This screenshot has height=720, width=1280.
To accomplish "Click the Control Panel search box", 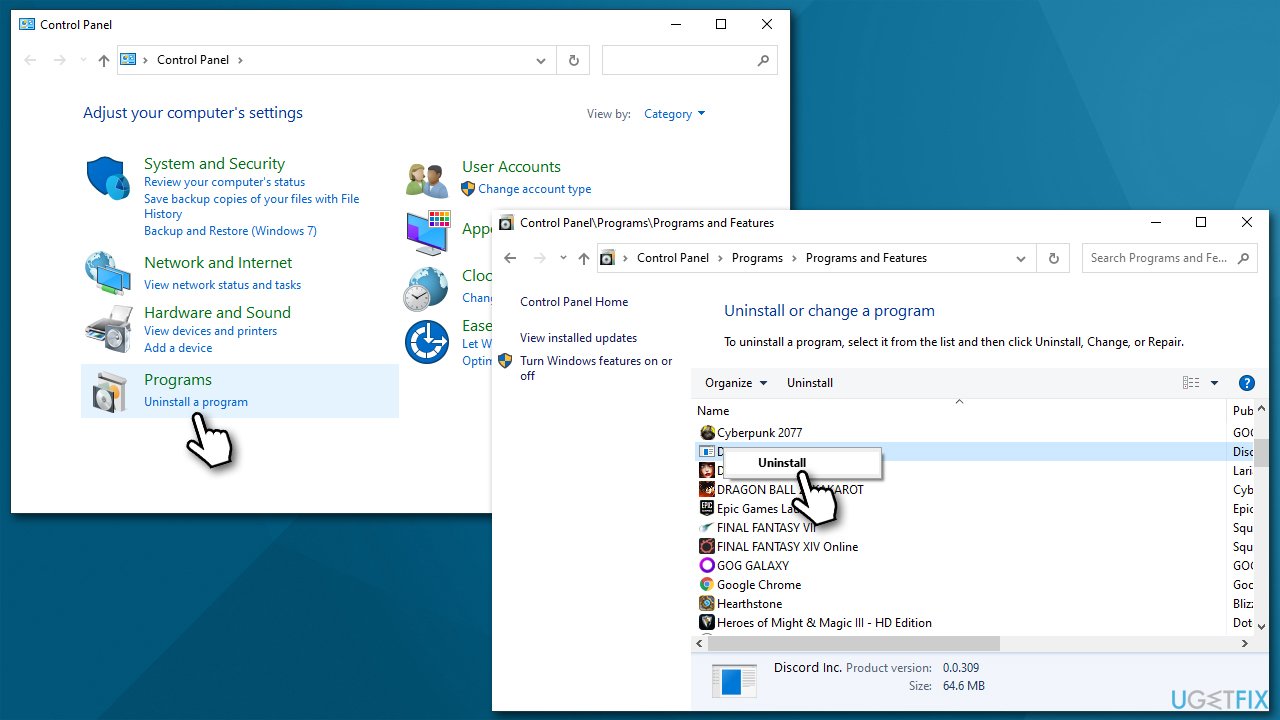I will tap(689, 60).
